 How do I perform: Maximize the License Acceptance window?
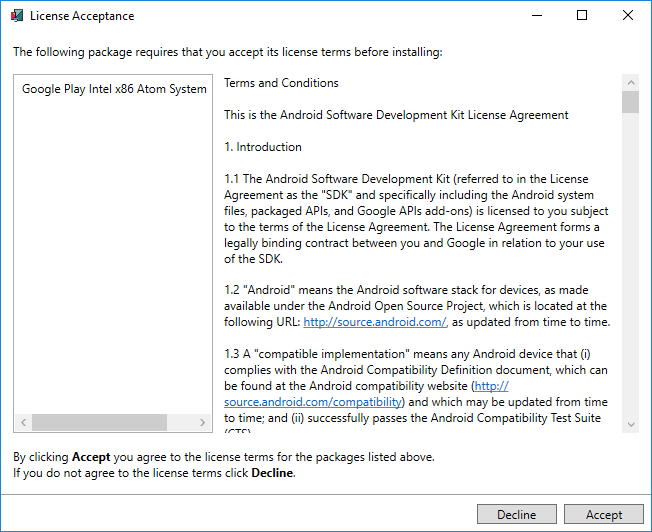[582, 15]
